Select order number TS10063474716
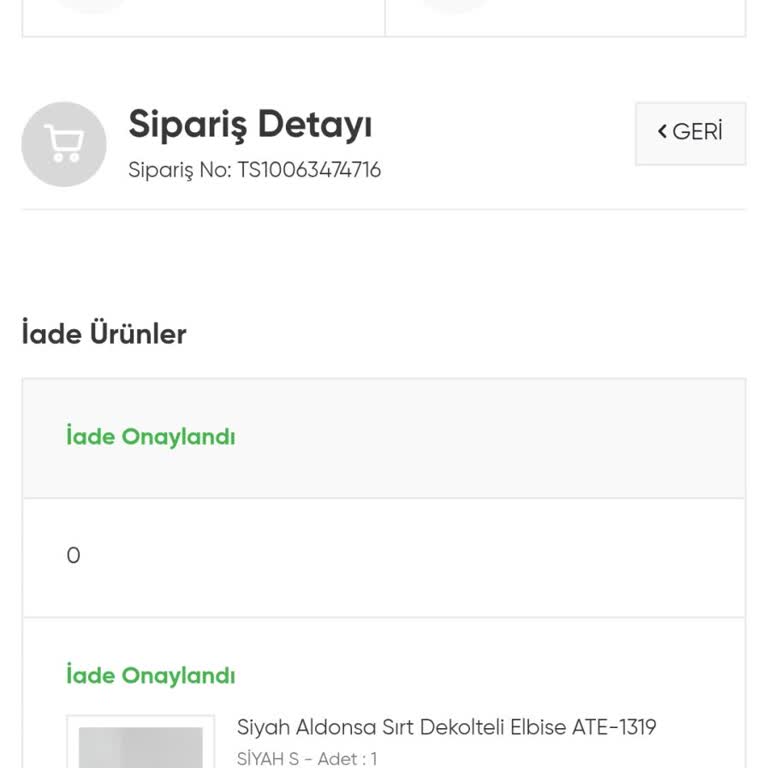This screenshot has width=768, height=768. point(309,170)
